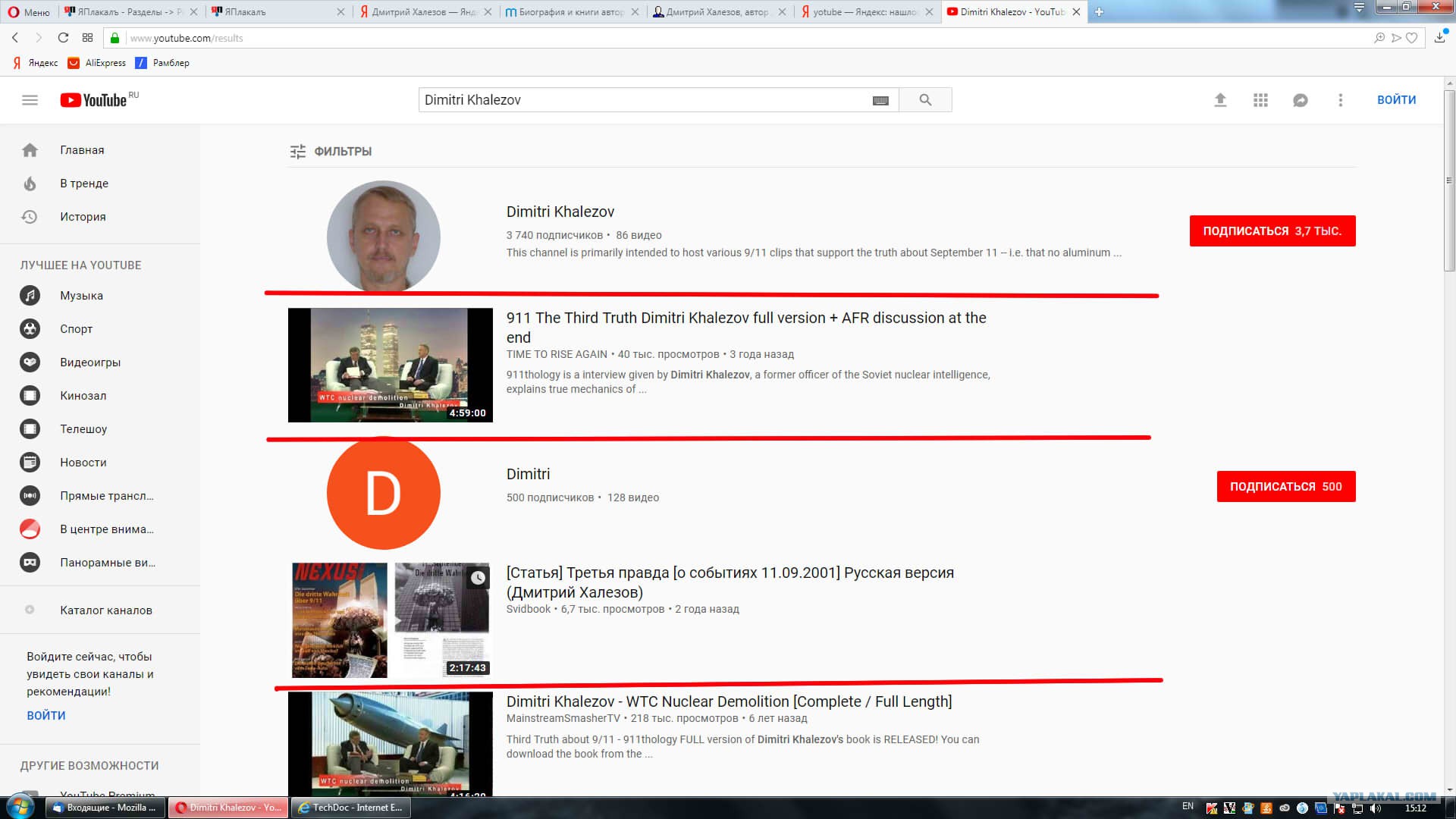Open the 2:17:43 Nexus video thumbnail
This screenshot has height=819, width=1456.
[x=391, y=620]
